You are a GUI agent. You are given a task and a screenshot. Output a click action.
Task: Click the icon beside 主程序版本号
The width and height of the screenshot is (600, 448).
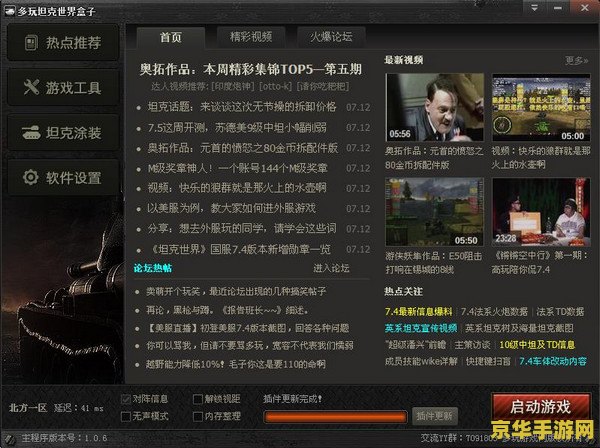[9, 439]
